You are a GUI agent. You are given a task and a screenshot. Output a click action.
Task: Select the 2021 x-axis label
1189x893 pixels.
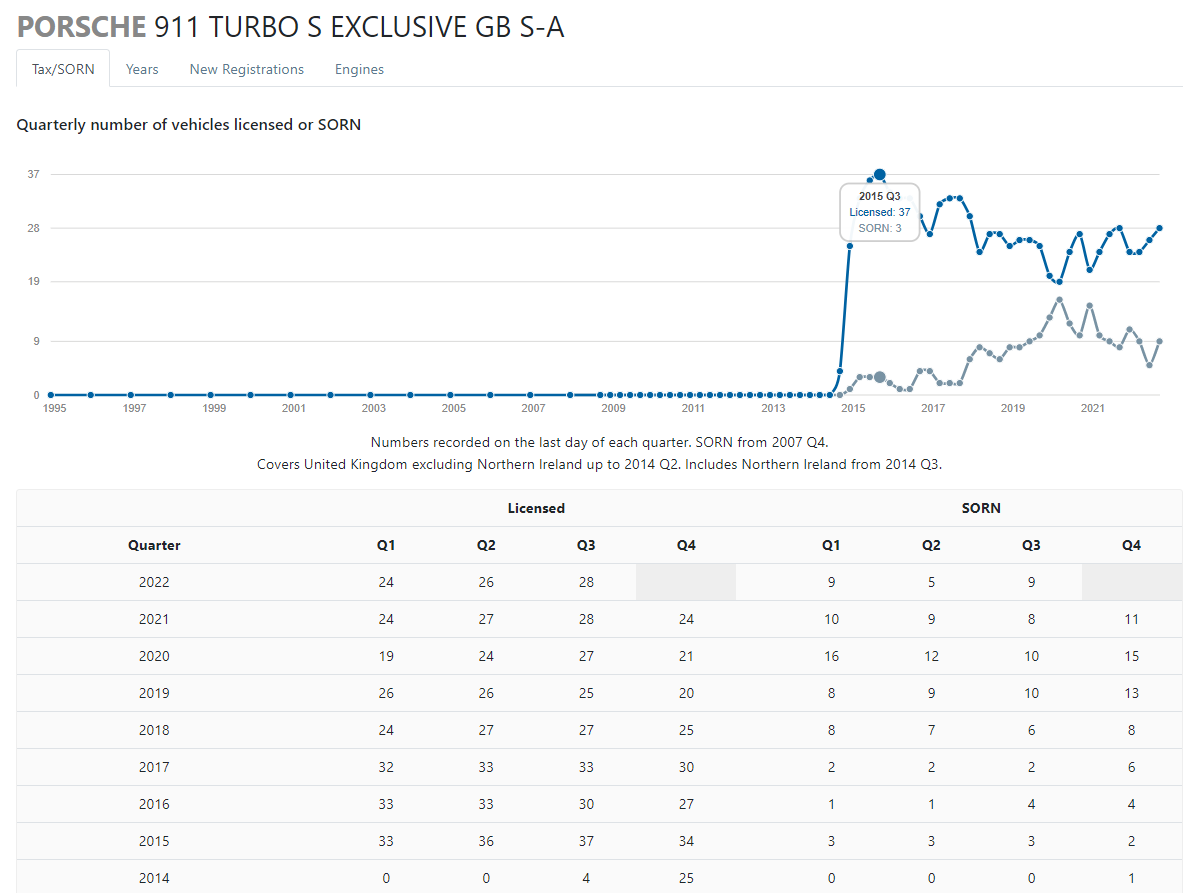coord(1093,408)
